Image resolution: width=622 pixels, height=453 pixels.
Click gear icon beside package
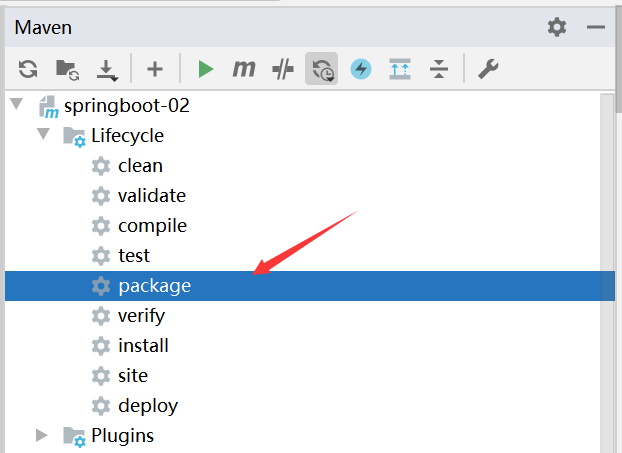(101, 286)
